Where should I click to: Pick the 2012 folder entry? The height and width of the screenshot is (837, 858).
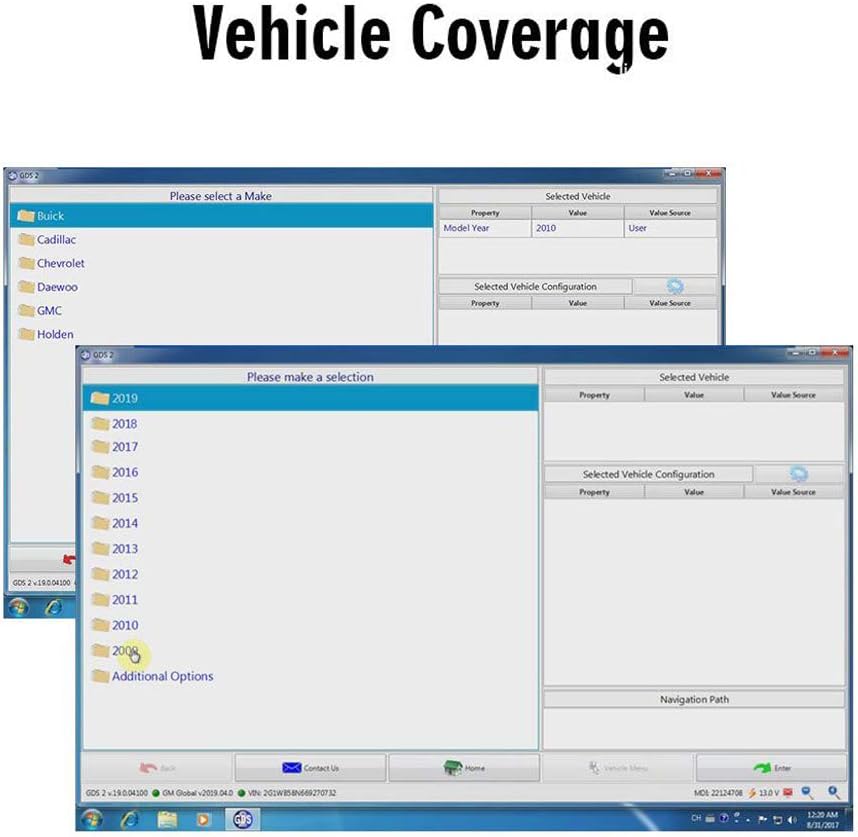[310, 574]
